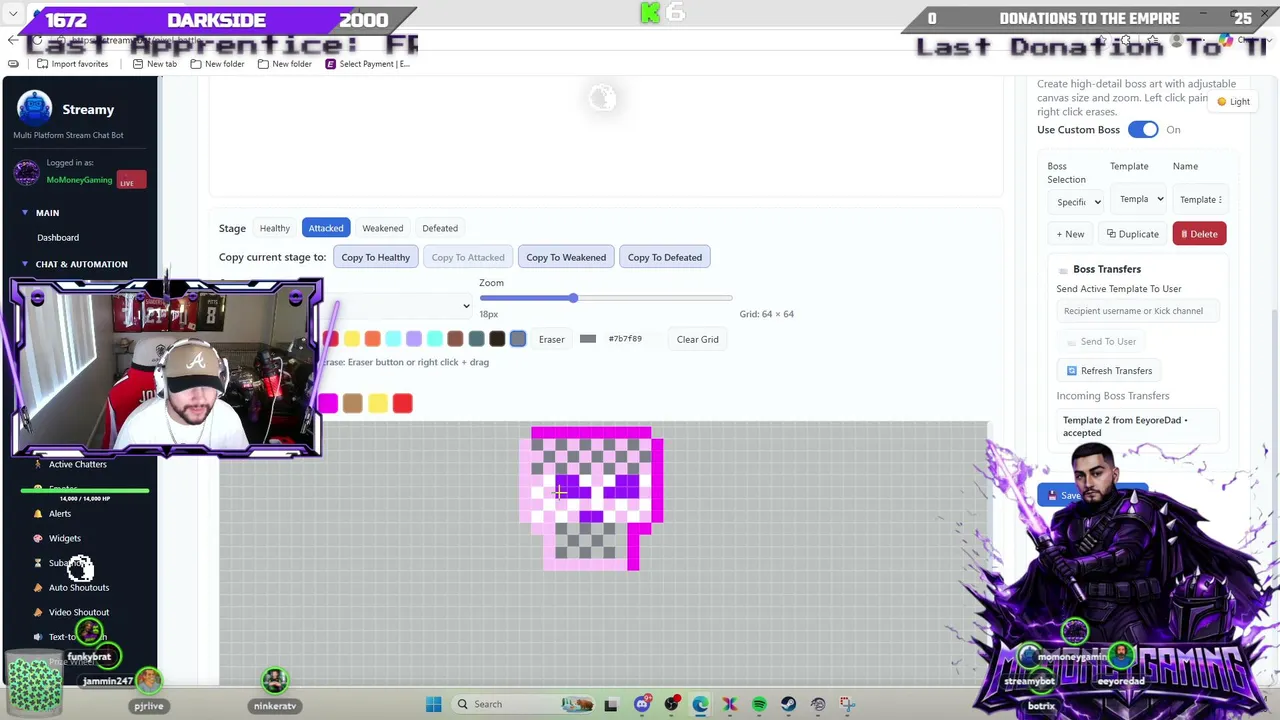Screen dimensions: 1280x720
Task: Pick the black color swatch
Action: coord(497,340)
